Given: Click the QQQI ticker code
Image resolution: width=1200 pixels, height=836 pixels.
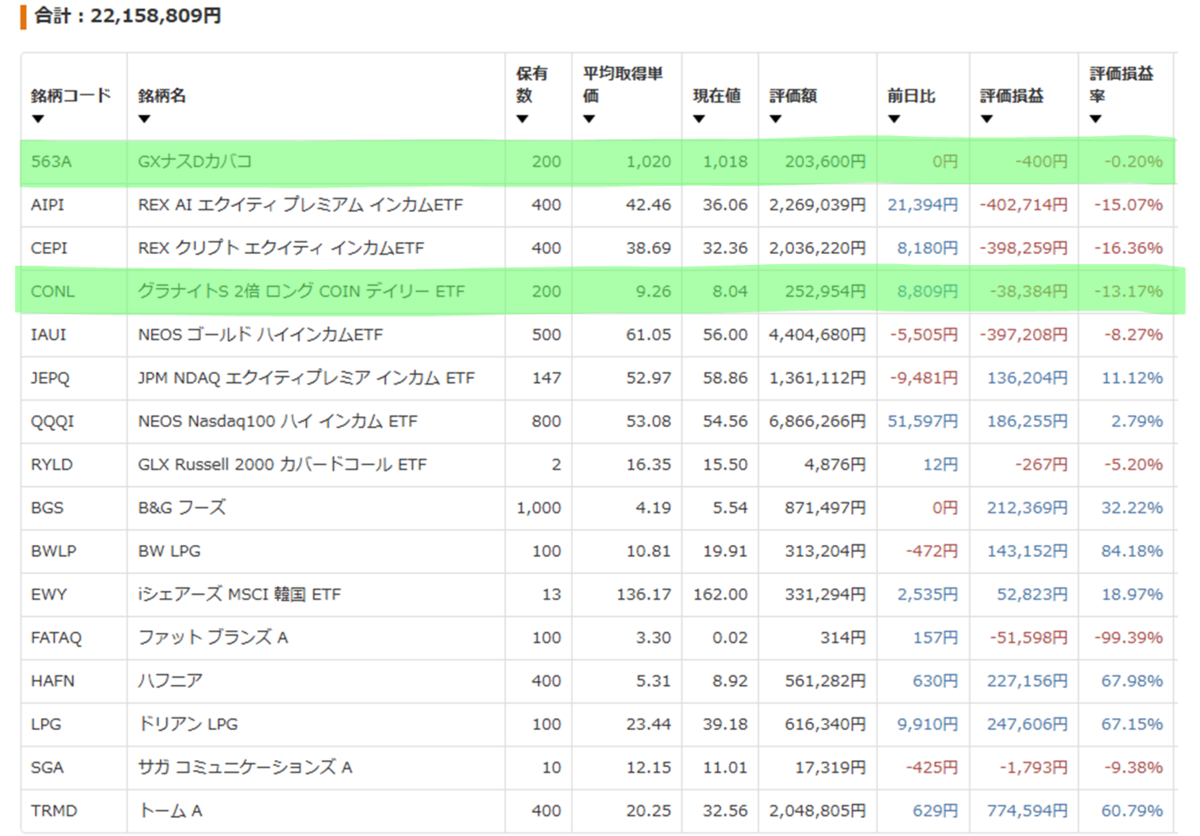Looking at the screenshot, I should (x=52, y=421).
